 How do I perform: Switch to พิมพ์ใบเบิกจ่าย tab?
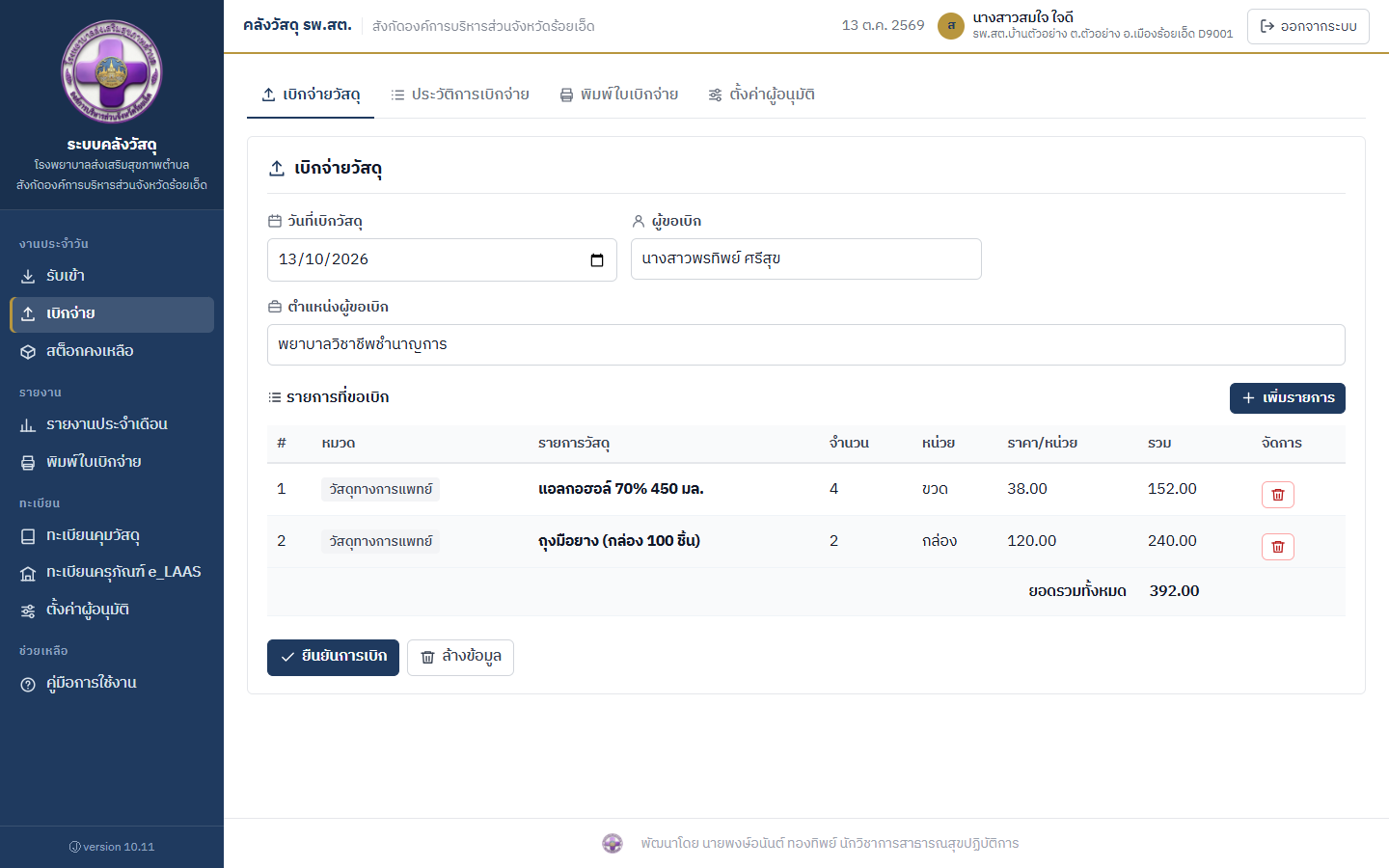click(x=619, y=95)
